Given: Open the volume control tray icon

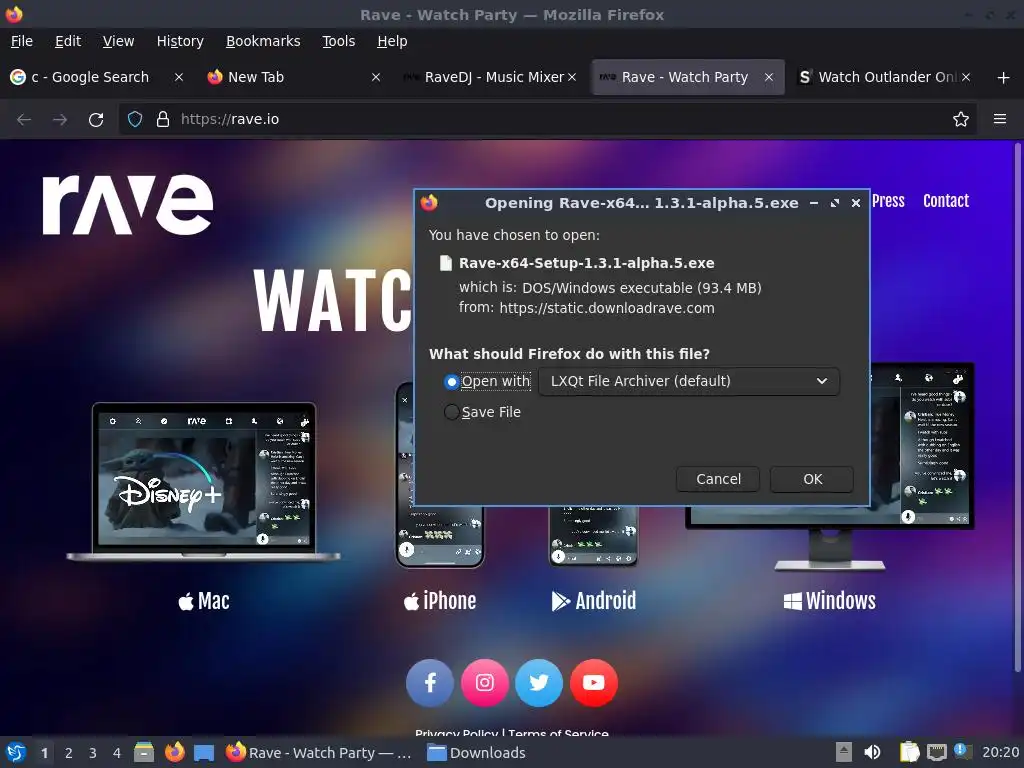Looking at the screenshot, I should [x=872, y=752].
